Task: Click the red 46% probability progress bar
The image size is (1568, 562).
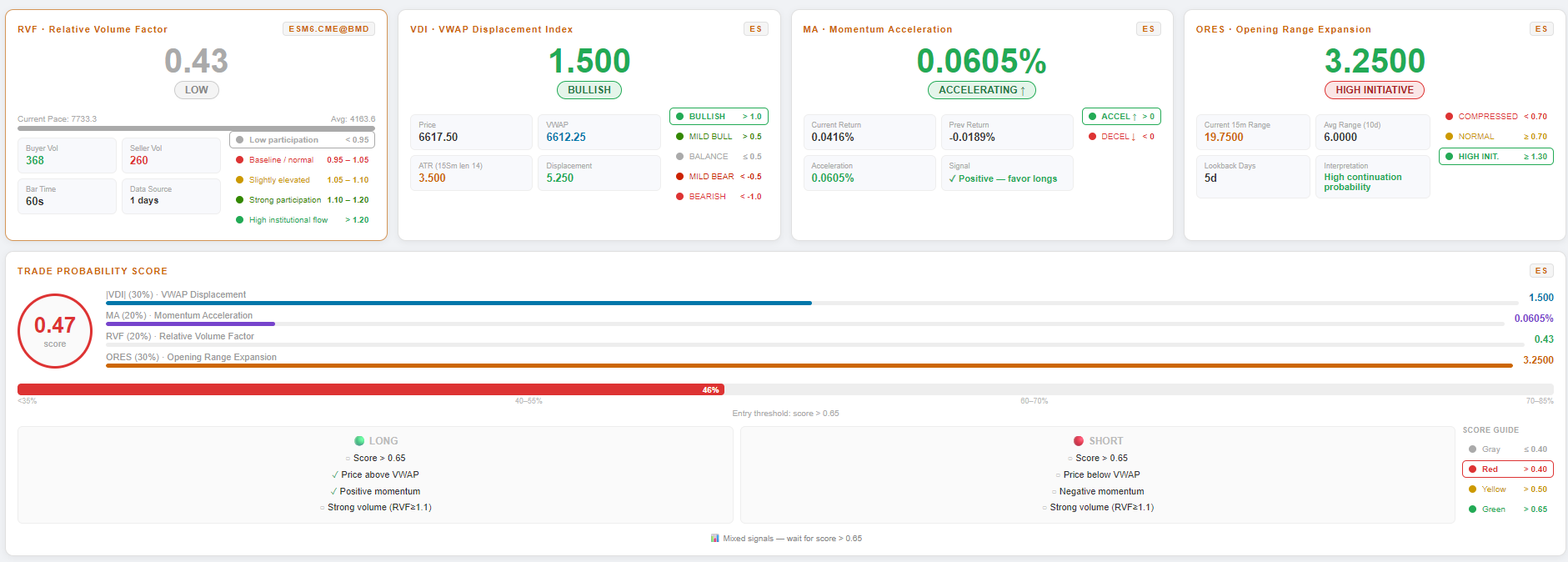Action: (x=370, y=389)
